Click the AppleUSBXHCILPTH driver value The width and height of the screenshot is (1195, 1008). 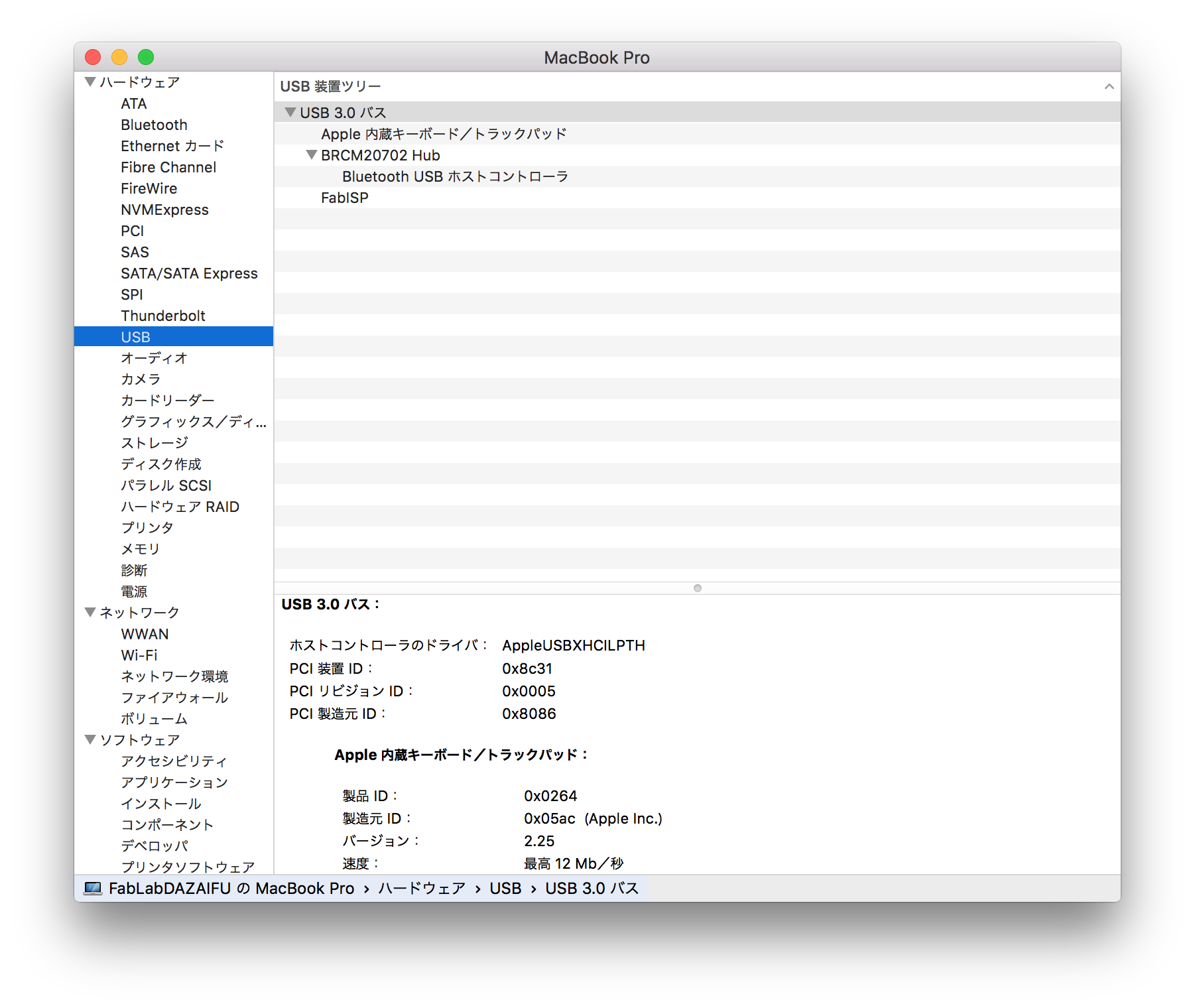(574, 645)
